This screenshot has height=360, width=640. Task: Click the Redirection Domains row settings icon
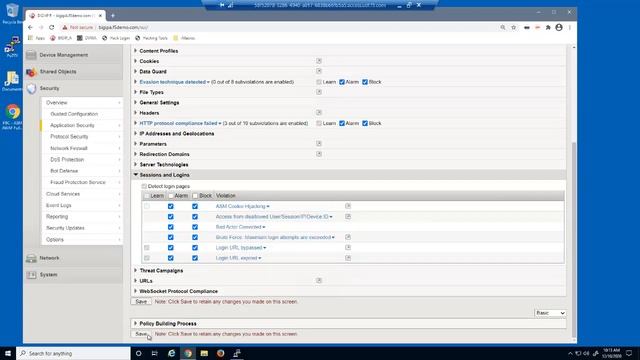click(319, 154)
